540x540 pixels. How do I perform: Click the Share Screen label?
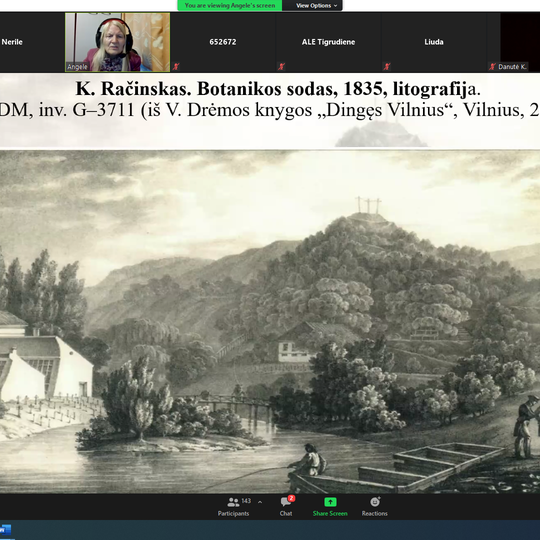point(330,513)
